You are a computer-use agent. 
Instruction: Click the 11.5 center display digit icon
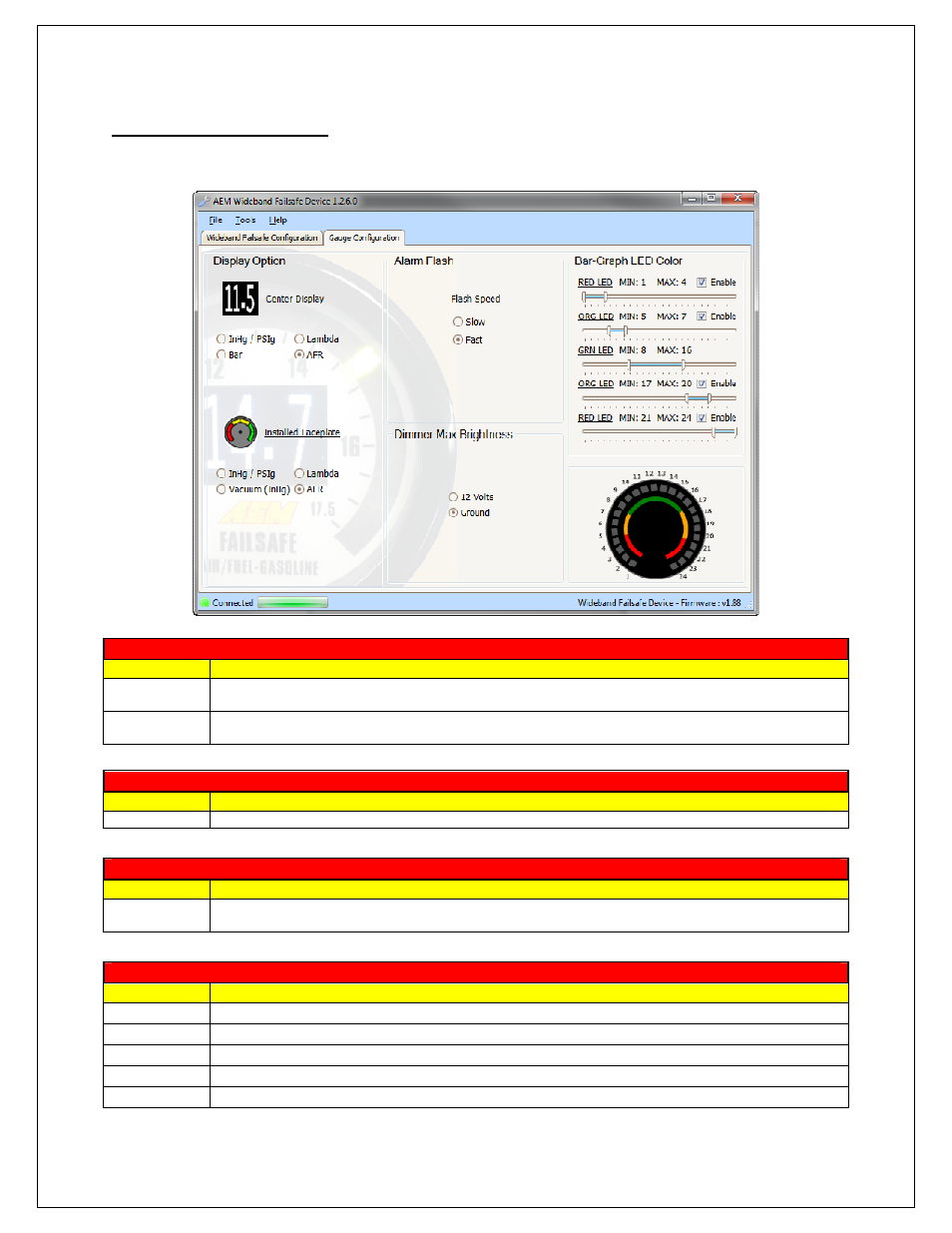tap(239, 299)
